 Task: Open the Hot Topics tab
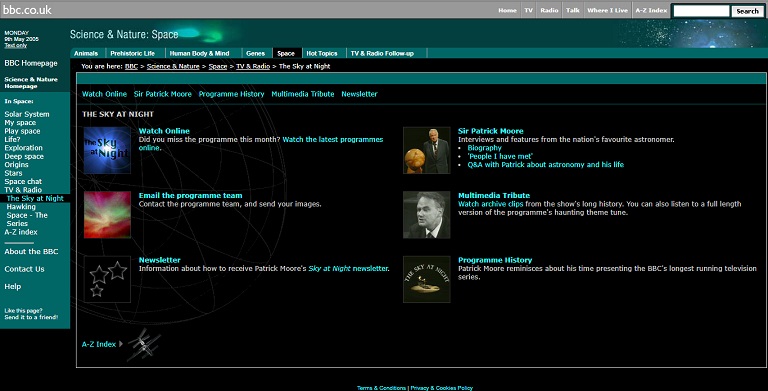[x=322, y=53]
